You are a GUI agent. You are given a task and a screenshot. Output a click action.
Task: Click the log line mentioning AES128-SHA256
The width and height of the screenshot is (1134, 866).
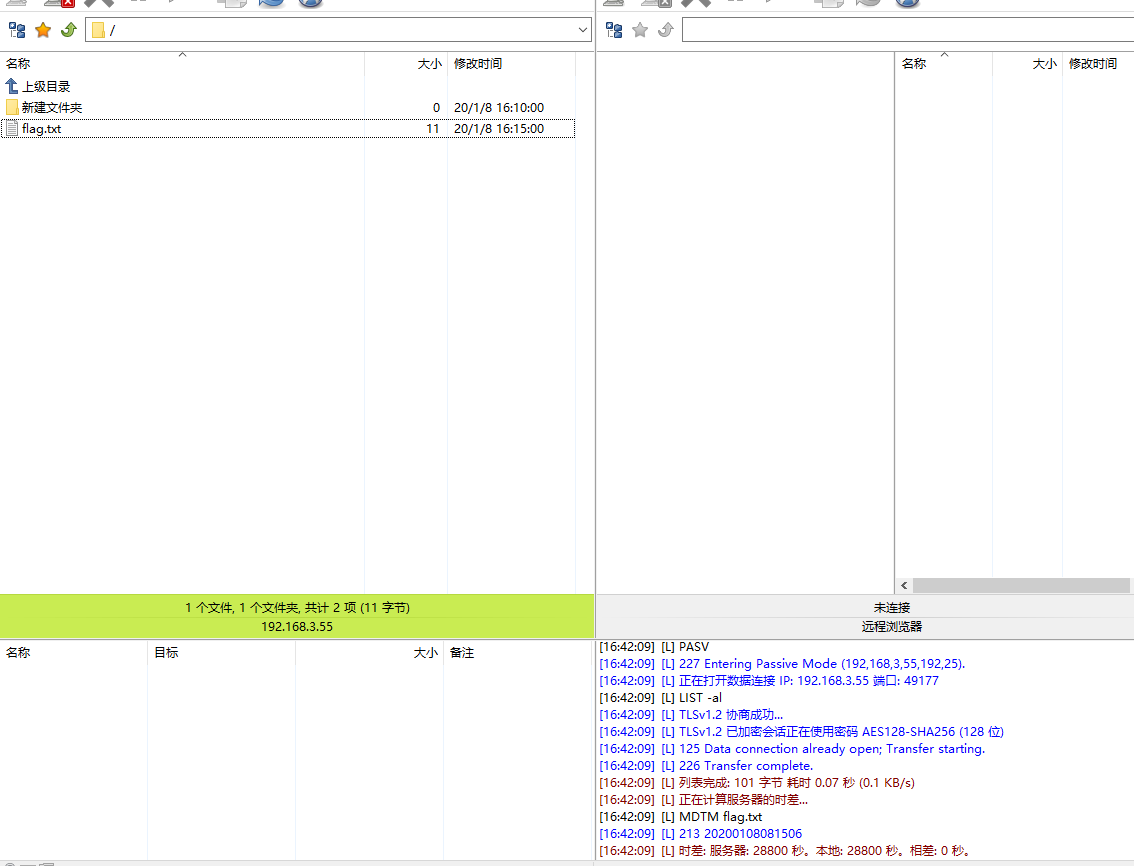point(801,731)
